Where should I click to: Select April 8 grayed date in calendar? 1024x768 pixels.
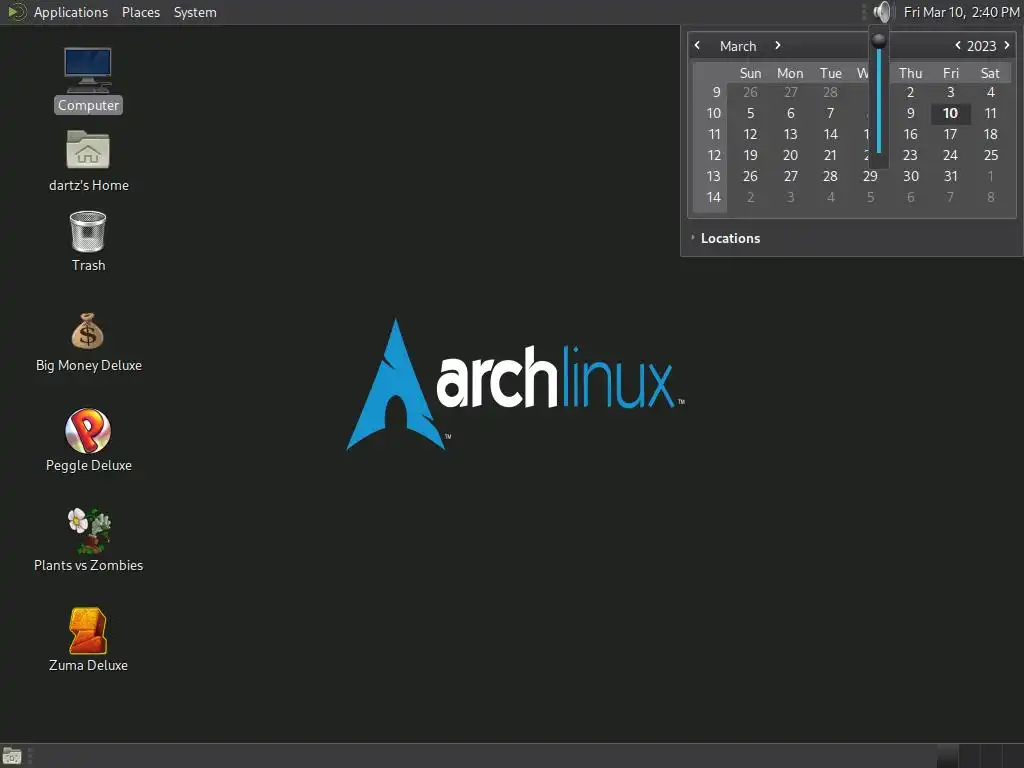pos(991,197)
